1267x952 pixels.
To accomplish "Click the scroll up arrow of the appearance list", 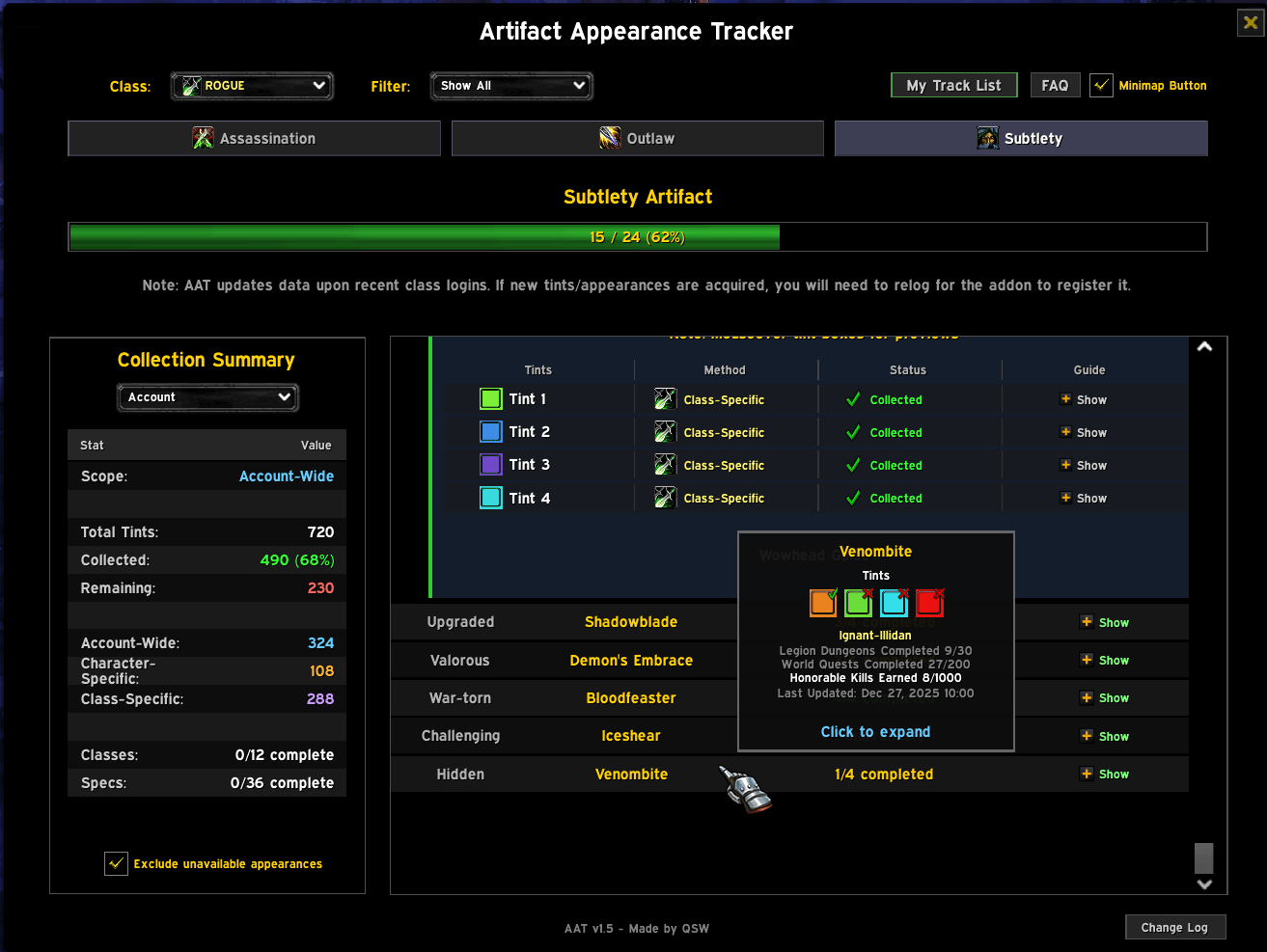I will pos(1204,346).
